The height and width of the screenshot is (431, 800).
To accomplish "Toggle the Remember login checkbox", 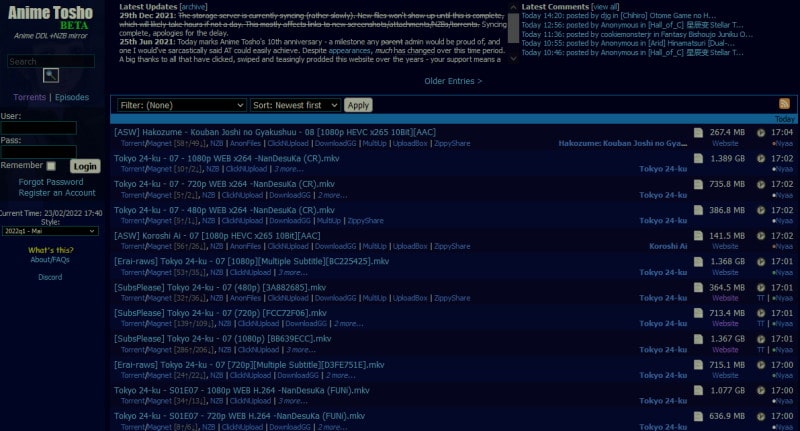I will [x=51, y=166].
